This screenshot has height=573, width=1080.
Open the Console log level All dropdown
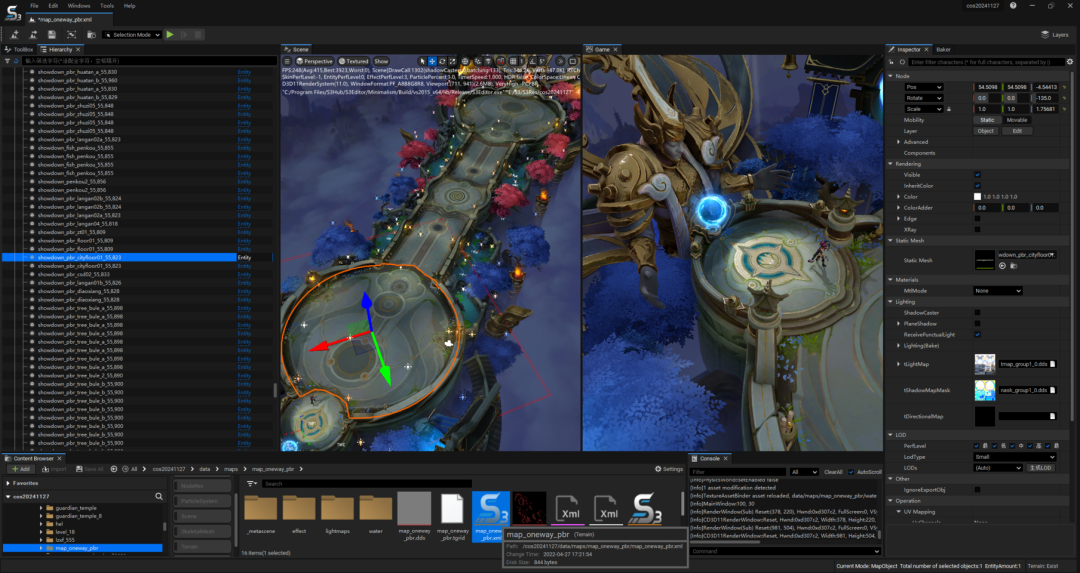click(x=804, y=472)
